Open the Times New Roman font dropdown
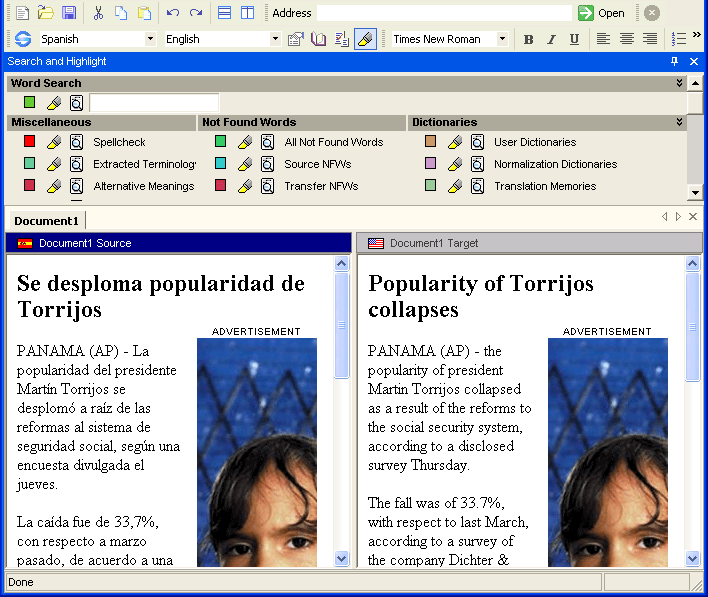 502,39
